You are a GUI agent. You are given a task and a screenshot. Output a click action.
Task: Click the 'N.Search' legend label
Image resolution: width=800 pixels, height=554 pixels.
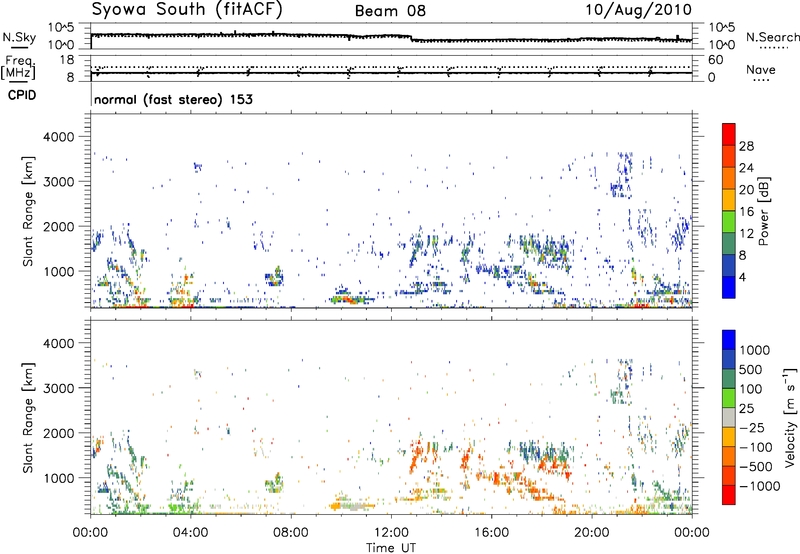[772, 37]
